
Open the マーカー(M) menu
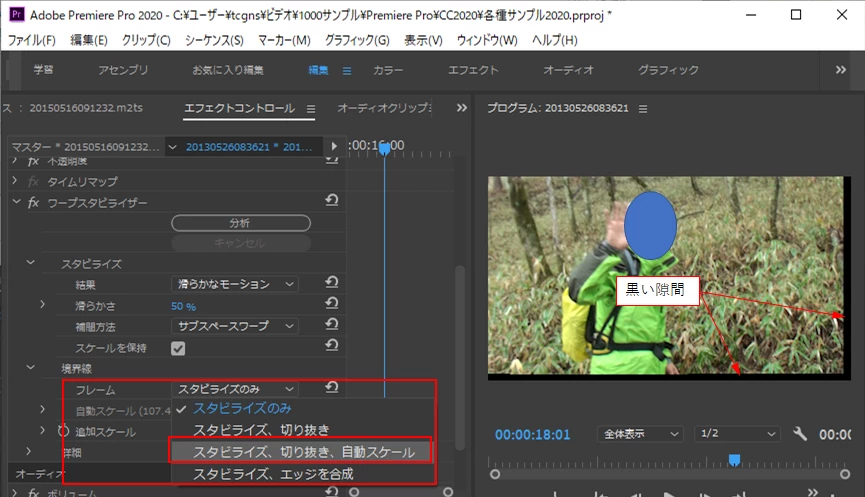pos(284,40)
